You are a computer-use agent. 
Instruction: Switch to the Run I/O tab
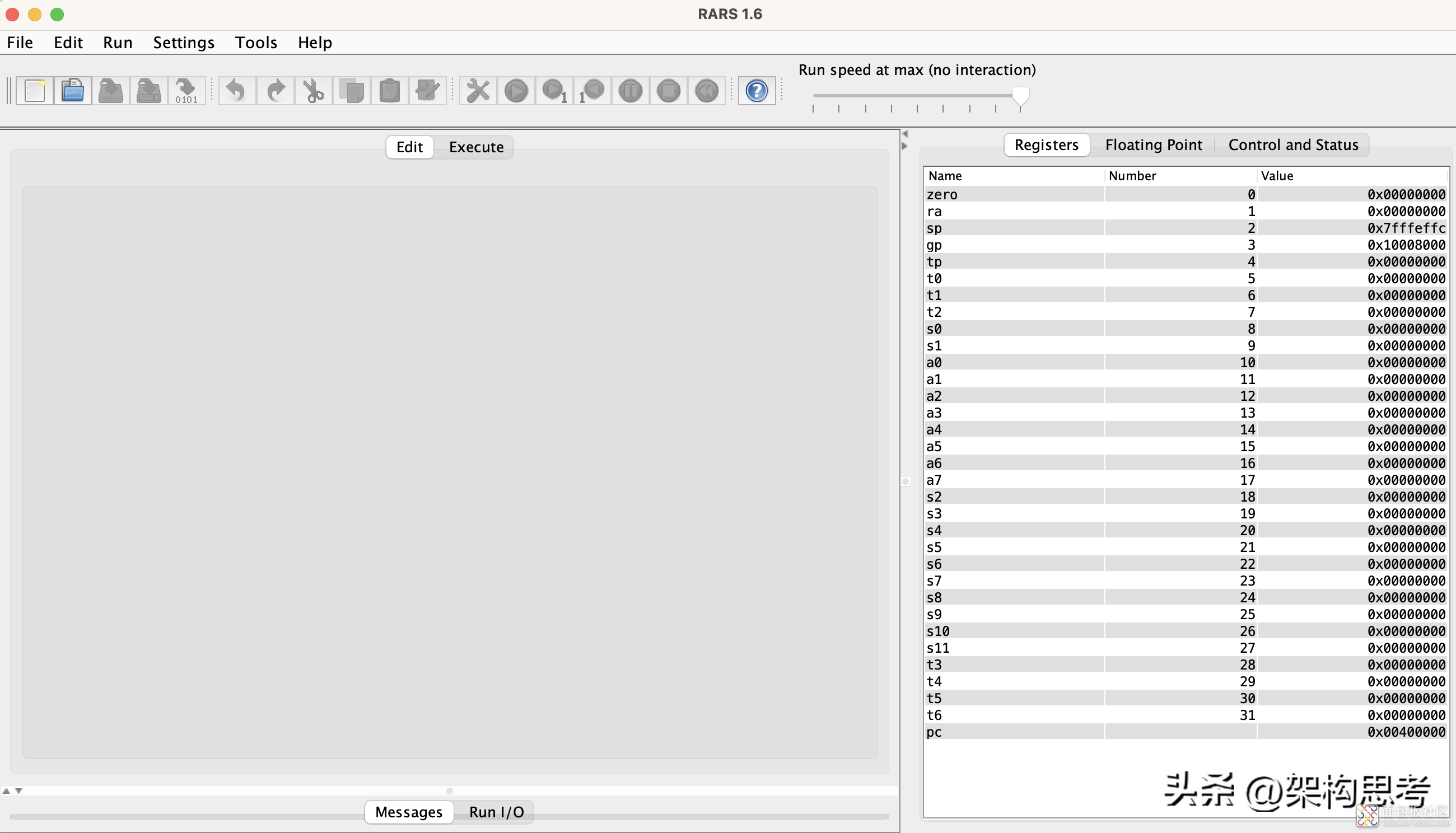tap(496, 812)
